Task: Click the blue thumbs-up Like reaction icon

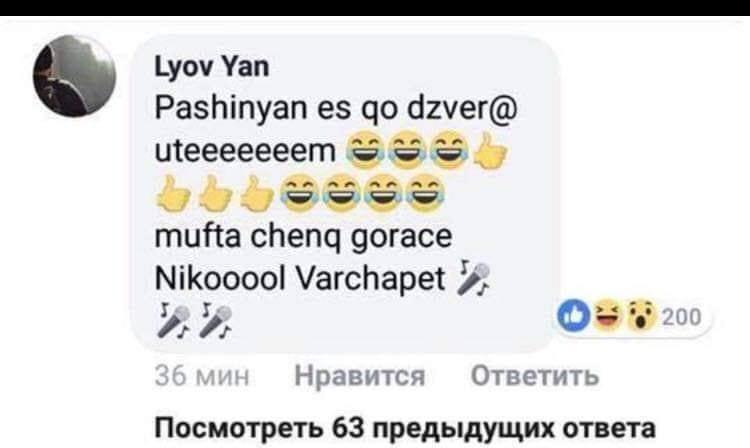Action: click(574, 316)
